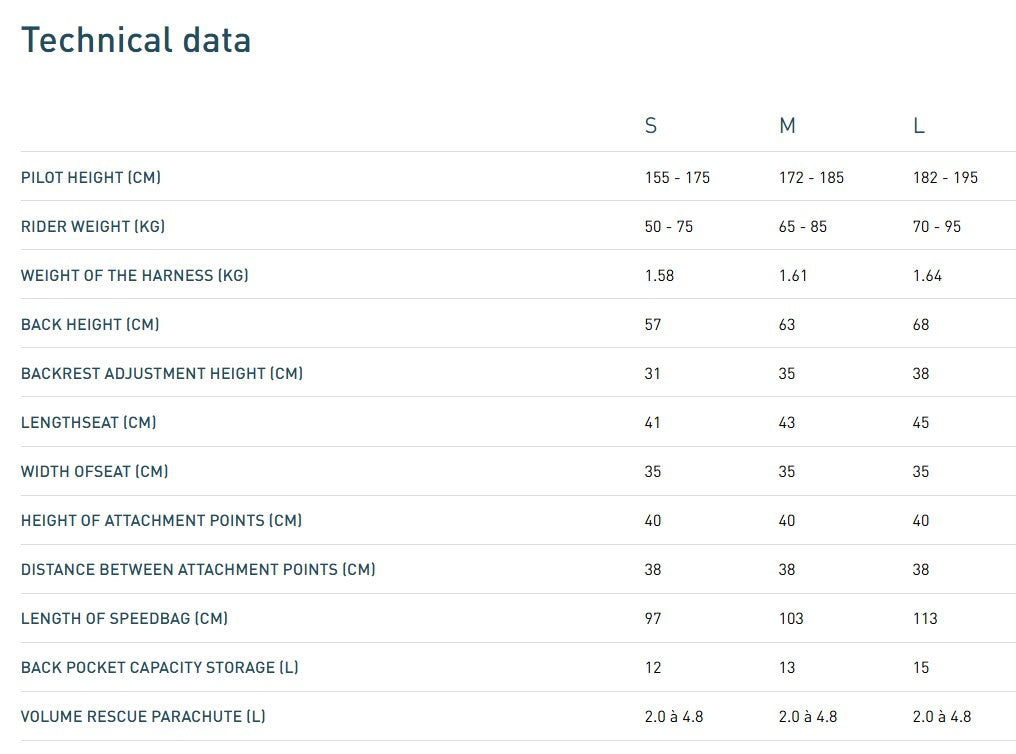The height and width of the screenshot is (754, 1016).
Task: Click the Distance Between Attachment Points label
Action: tap(198, 569)
